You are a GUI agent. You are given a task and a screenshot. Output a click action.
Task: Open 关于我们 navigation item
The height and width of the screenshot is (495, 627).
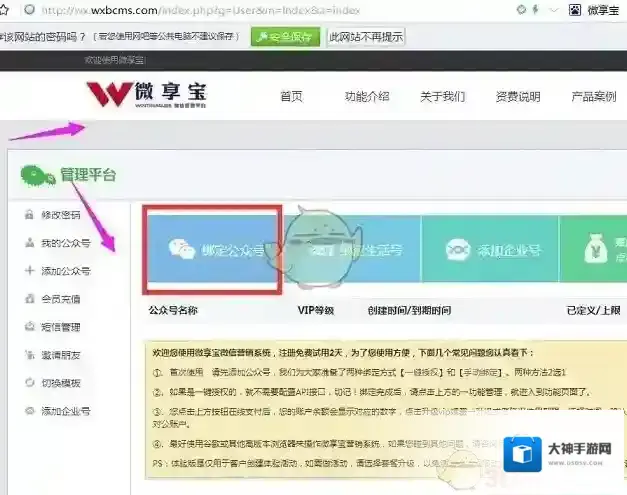442,96
